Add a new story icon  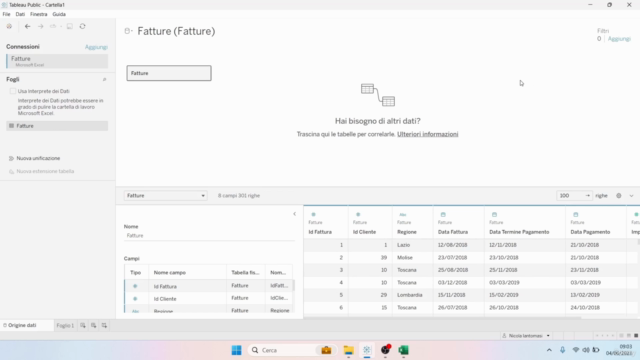[104, 325]
